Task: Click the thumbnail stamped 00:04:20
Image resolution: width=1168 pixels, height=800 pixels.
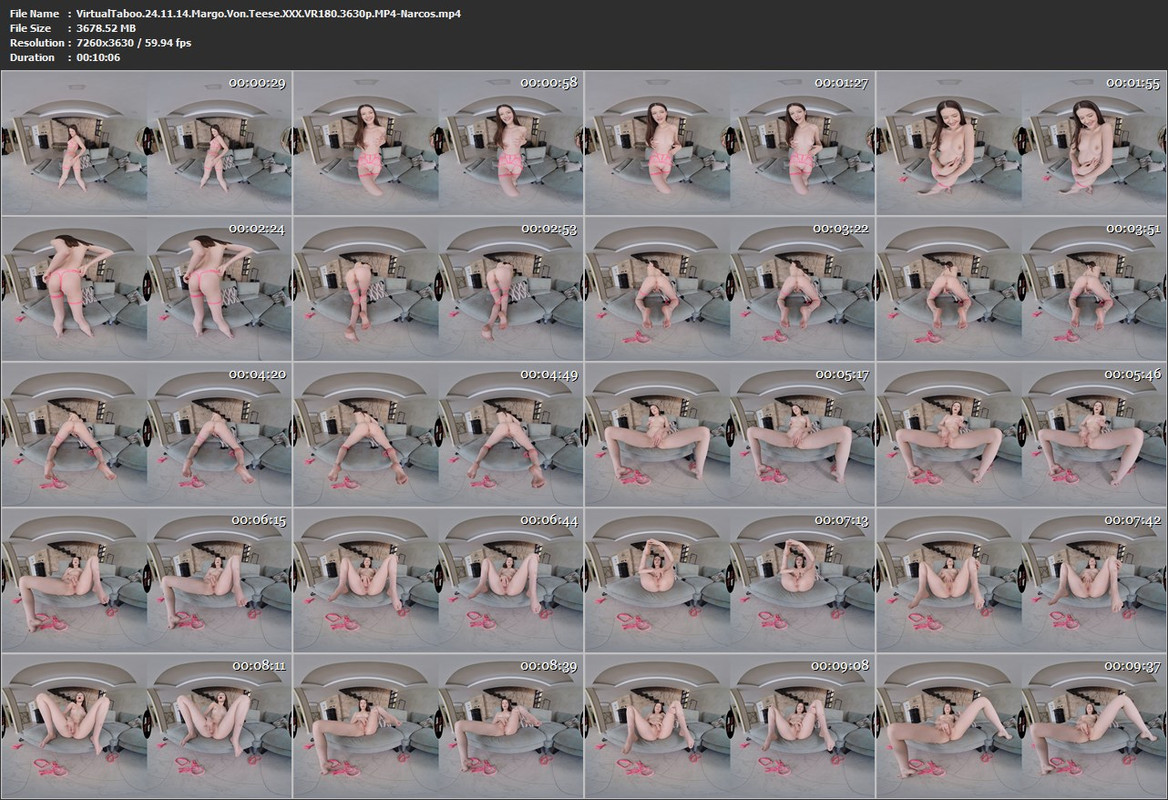Action: coord(147,434)
